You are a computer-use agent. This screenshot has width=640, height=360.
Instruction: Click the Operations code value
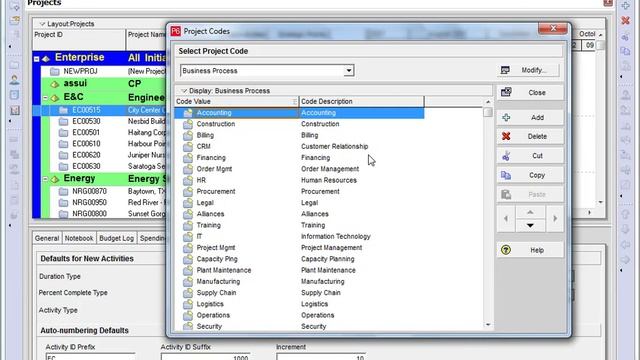point(213,315)
